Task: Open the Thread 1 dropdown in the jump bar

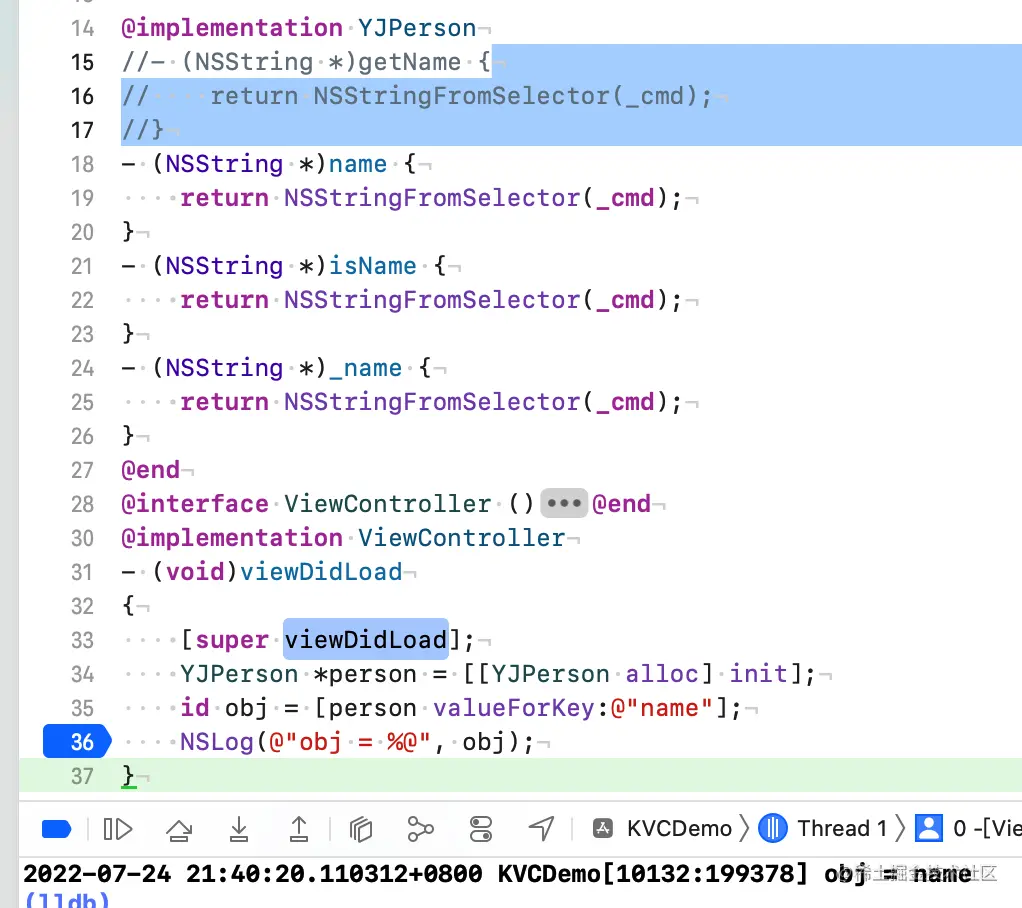Action: click(845, 828)
